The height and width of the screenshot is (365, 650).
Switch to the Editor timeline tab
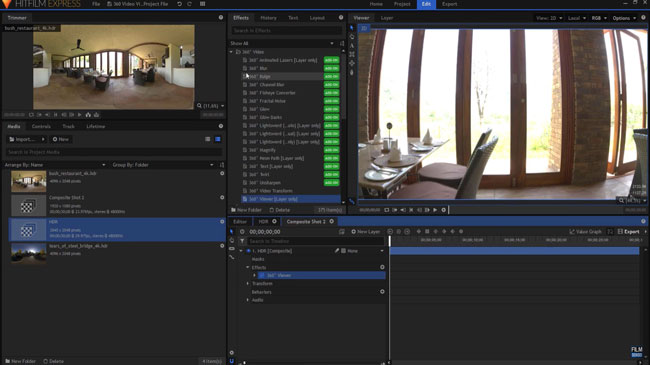pos(240,221)
